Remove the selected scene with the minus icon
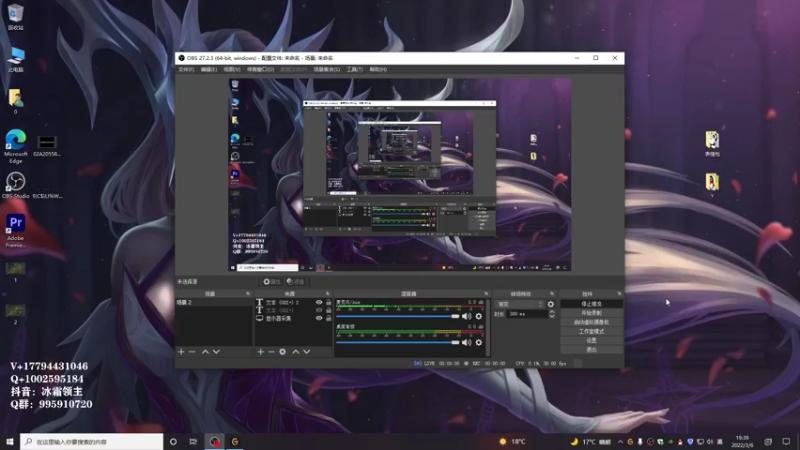 [x=192, y=352]
